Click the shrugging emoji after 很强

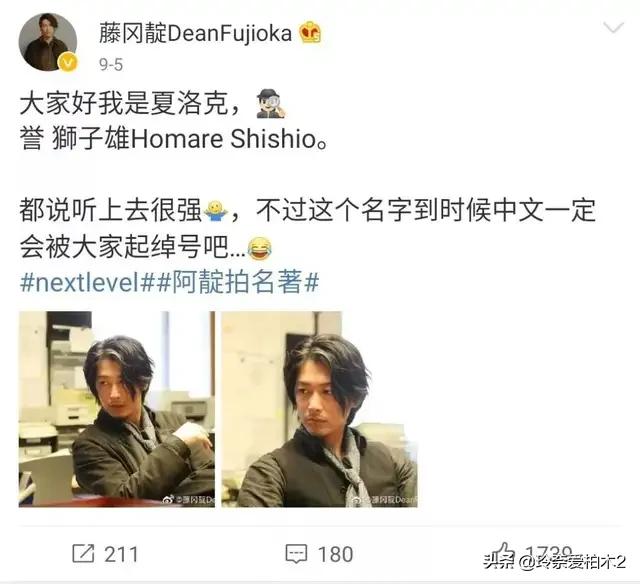click(216, 211)
